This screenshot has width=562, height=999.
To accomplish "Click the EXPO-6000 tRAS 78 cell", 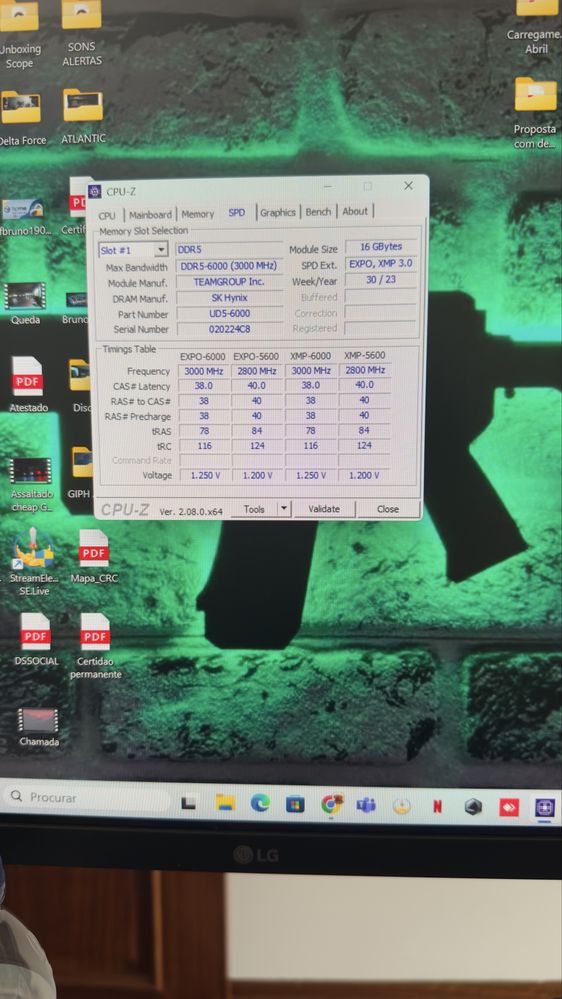I will [x=204, y=431].
